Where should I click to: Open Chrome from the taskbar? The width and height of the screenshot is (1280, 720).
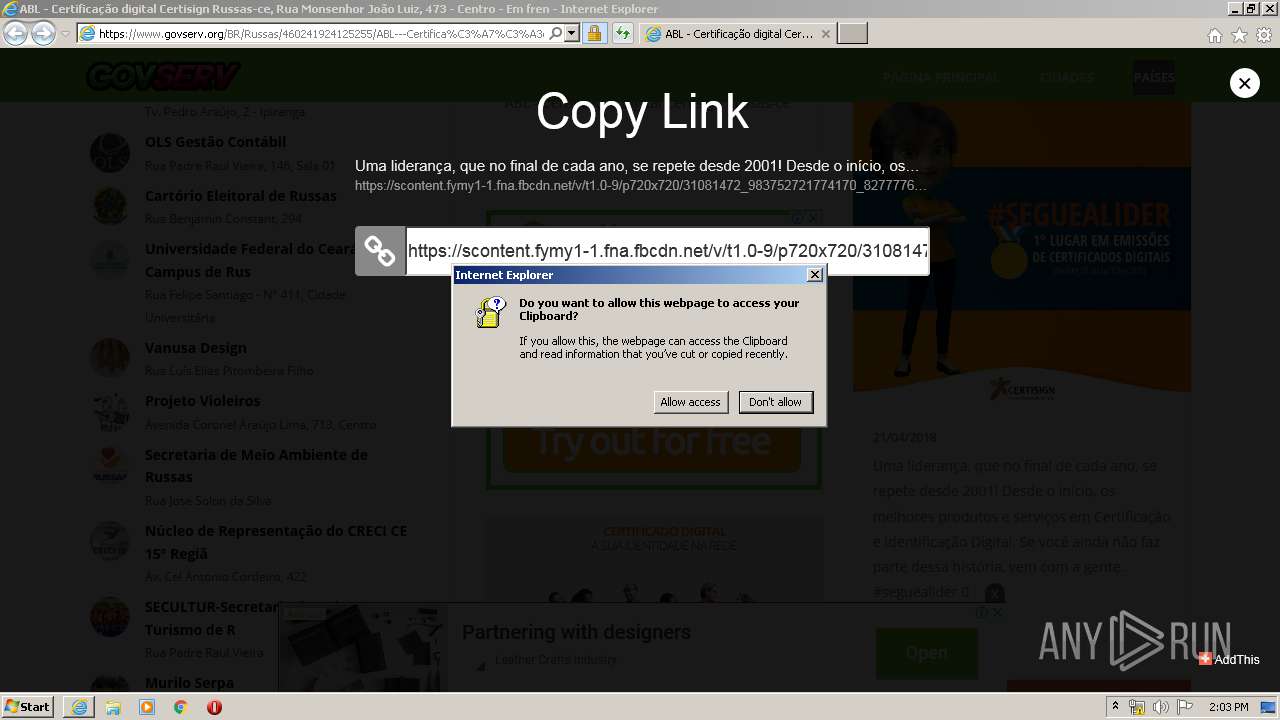180,707
